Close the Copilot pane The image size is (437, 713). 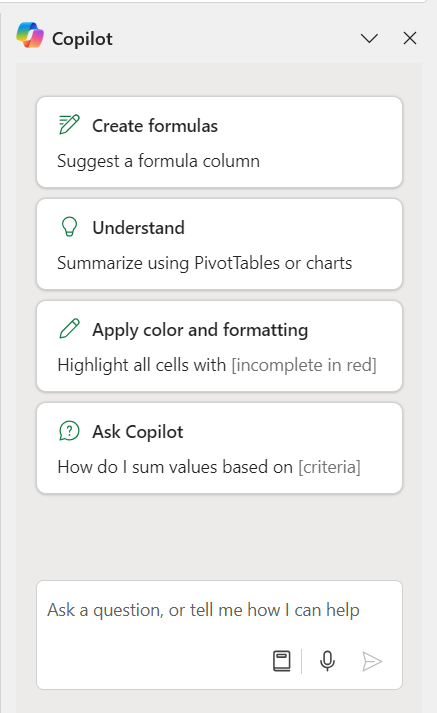coord(410,38)
